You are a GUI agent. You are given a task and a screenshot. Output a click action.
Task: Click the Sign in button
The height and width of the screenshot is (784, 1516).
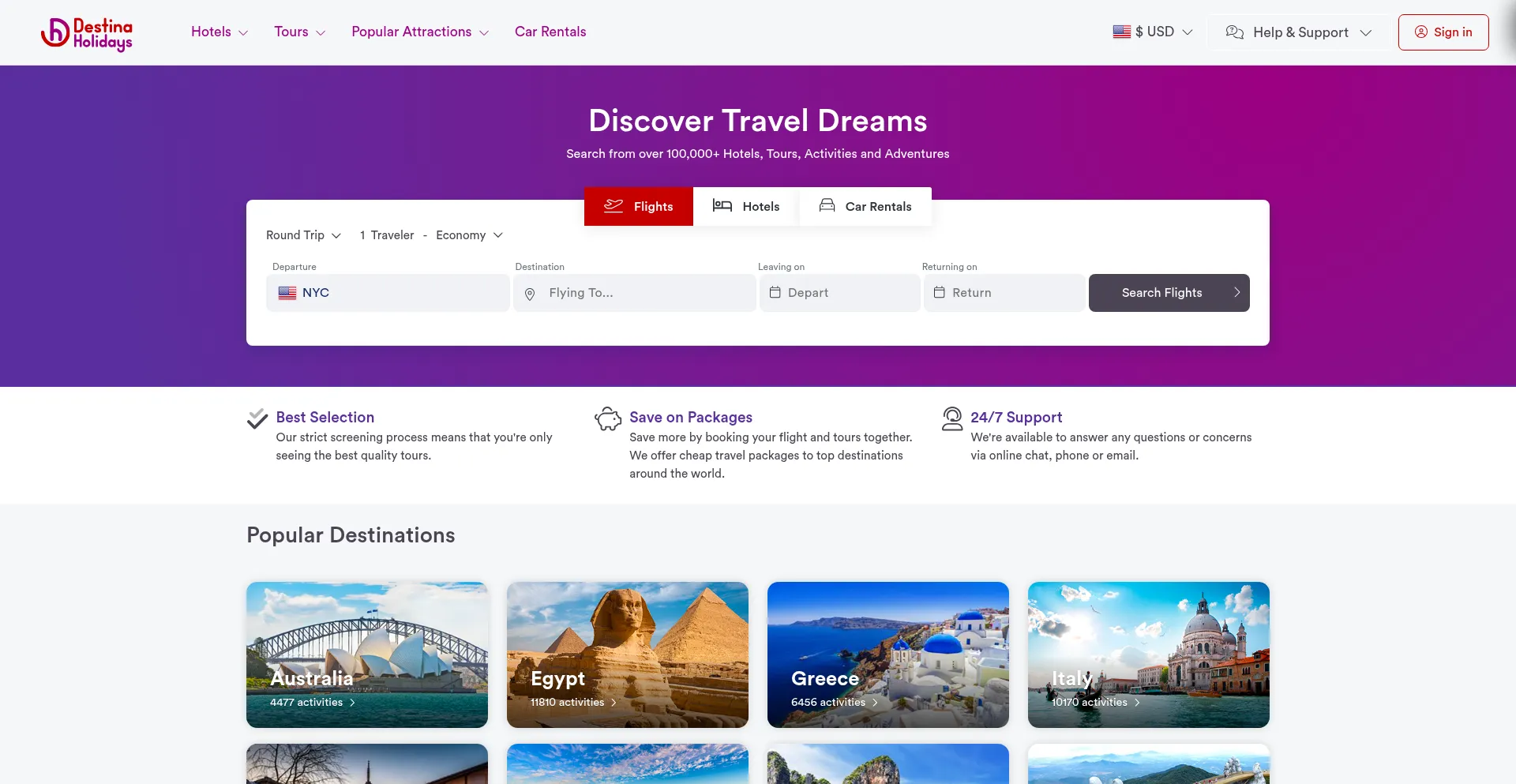(1443, 32)
